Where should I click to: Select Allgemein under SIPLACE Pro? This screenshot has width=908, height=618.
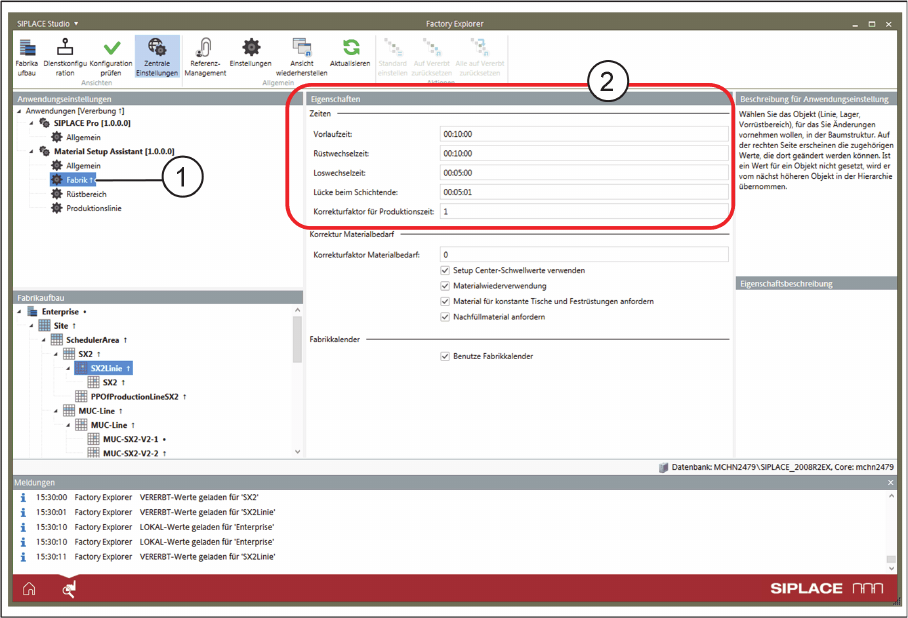click(83, 137)
